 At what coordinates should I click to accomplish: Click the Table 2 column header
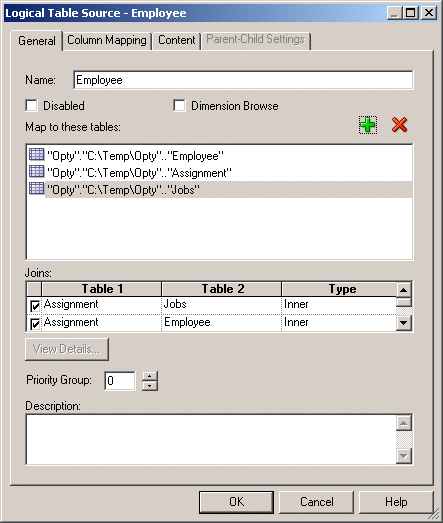click(x=222, y=289)
